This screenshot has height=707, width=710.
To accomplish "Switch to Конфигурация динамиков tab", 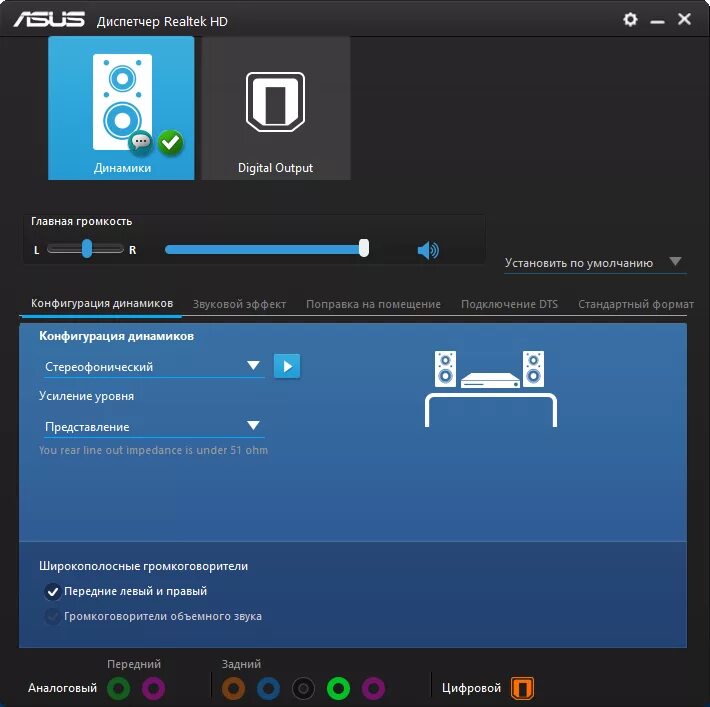I will tap(102, 303).
